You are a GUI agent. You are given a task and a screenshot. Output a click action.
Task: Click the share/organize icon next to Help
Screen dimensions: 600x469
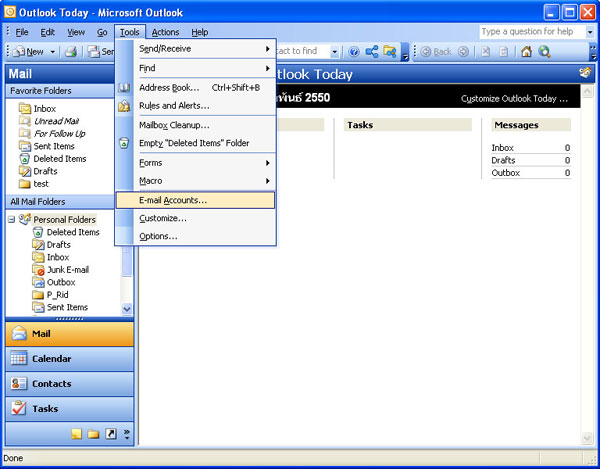point(372,52)
